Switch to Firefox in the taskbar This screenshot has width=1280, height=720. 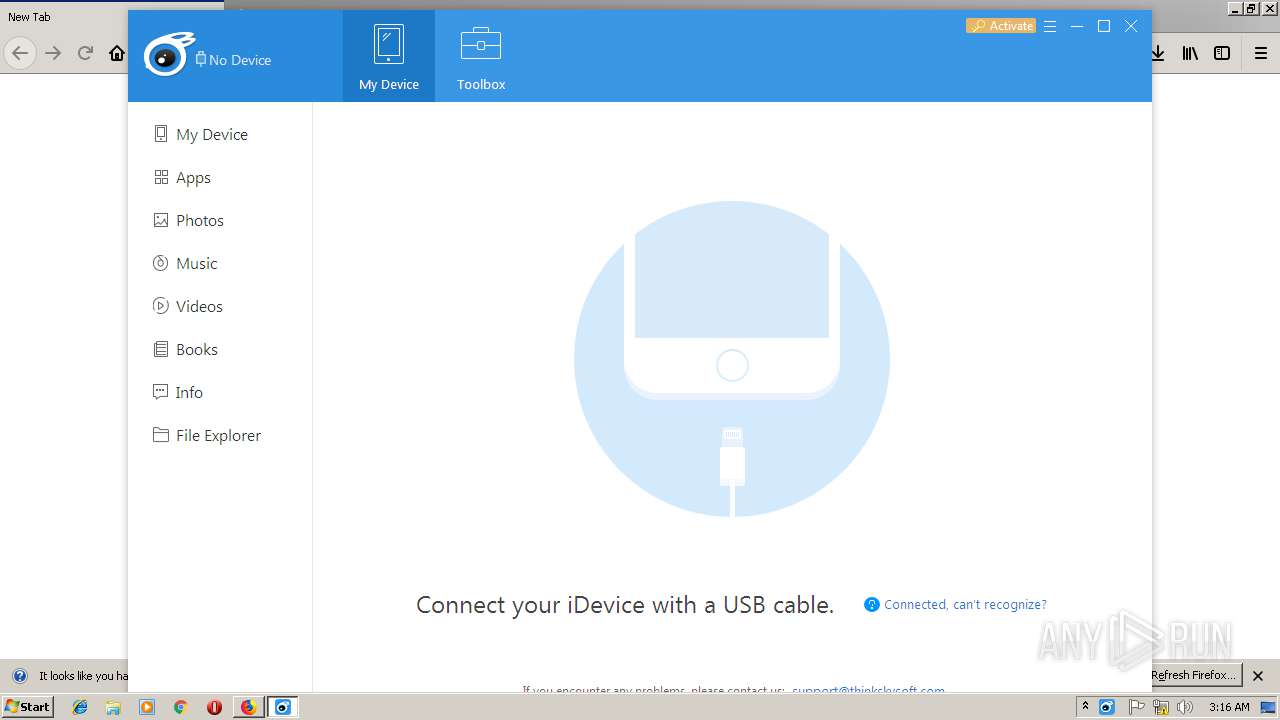point(248,707)
